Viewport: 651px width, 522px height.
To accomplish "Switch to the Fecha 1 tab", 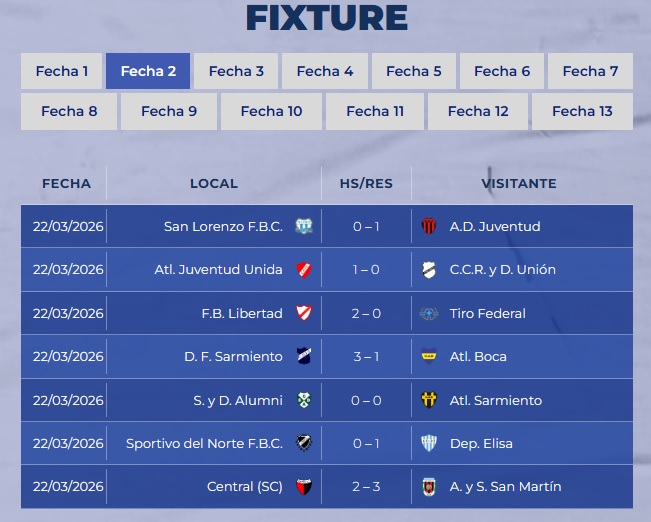I will (62, 71).
